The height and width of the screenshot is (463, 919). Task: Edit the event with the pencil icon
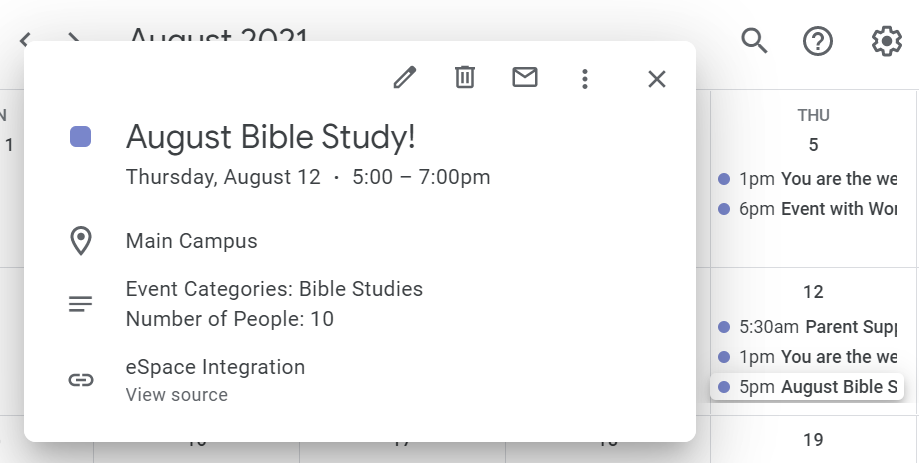point(404,78)
